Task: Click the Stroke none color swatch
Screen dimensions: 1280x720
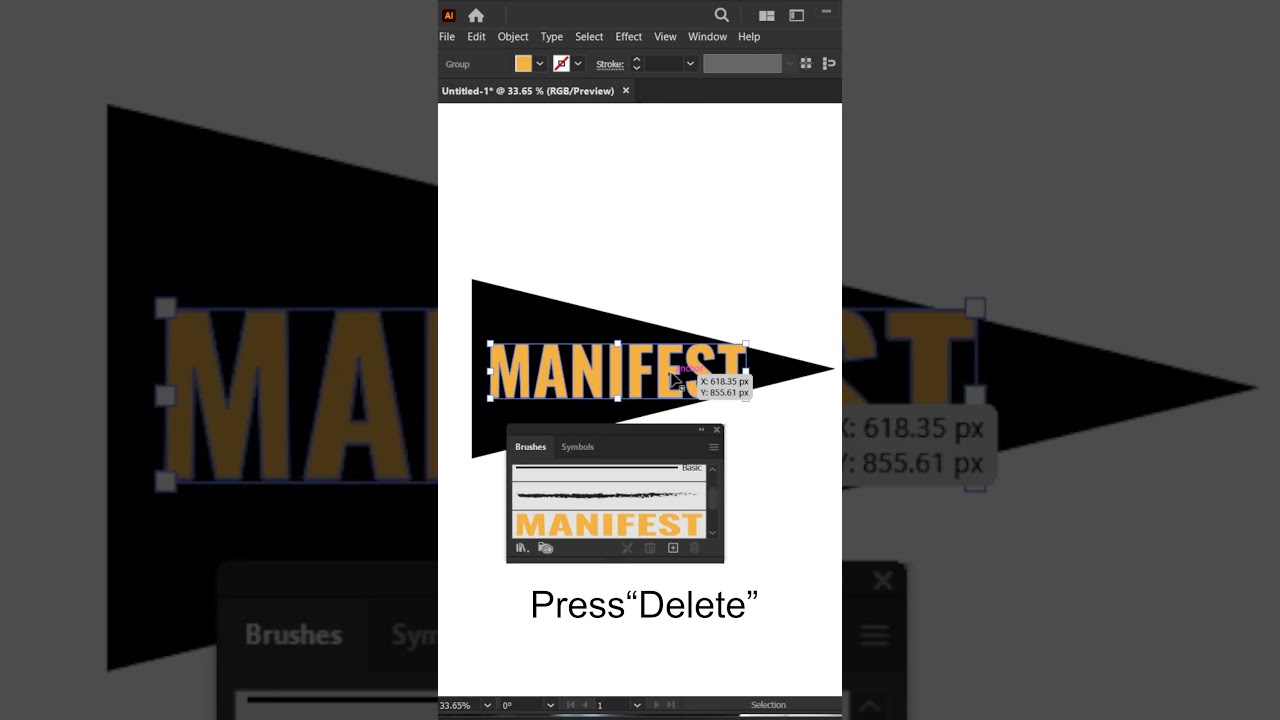Action: tap(561, 63)
